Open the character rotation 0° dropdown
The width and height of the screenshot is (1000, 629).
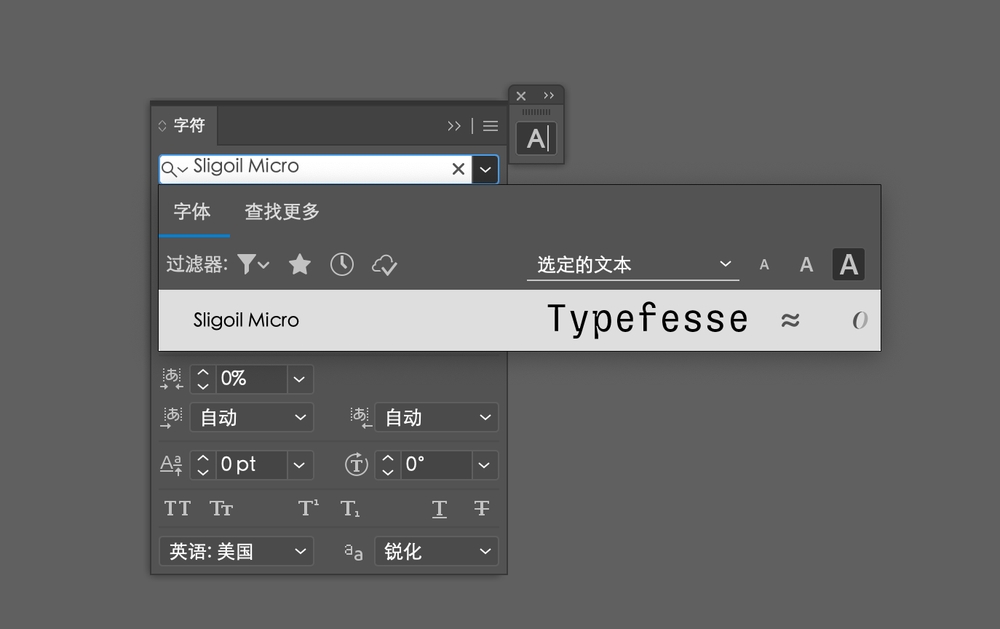[x=485, y=465]
